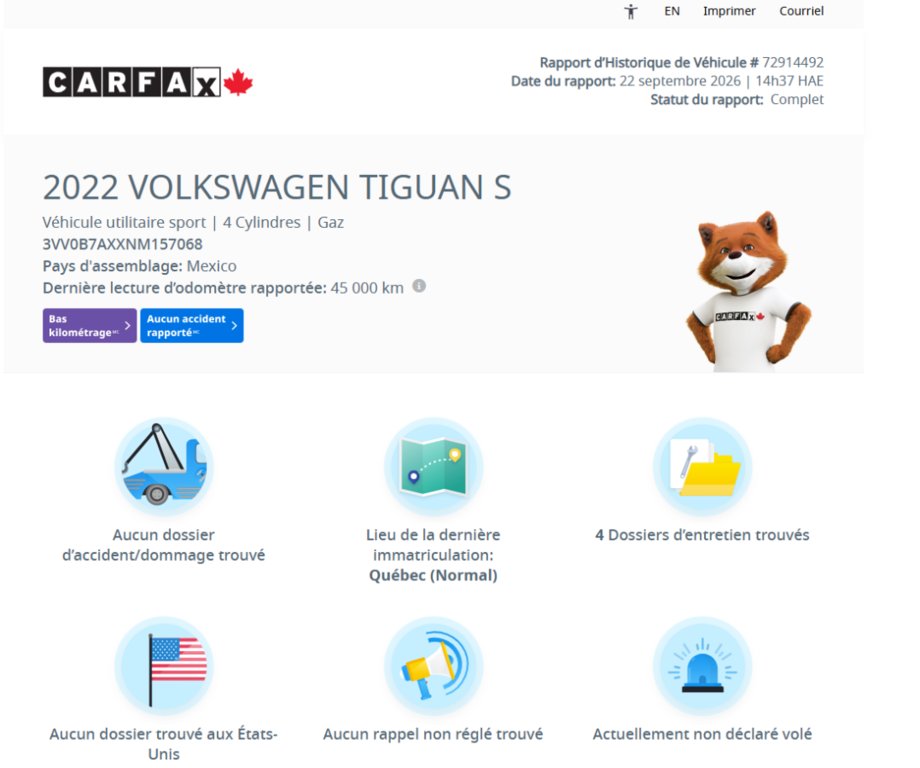Switch language to EN
The width and height of the screenshot is (920, 768).
pos(672,11)
